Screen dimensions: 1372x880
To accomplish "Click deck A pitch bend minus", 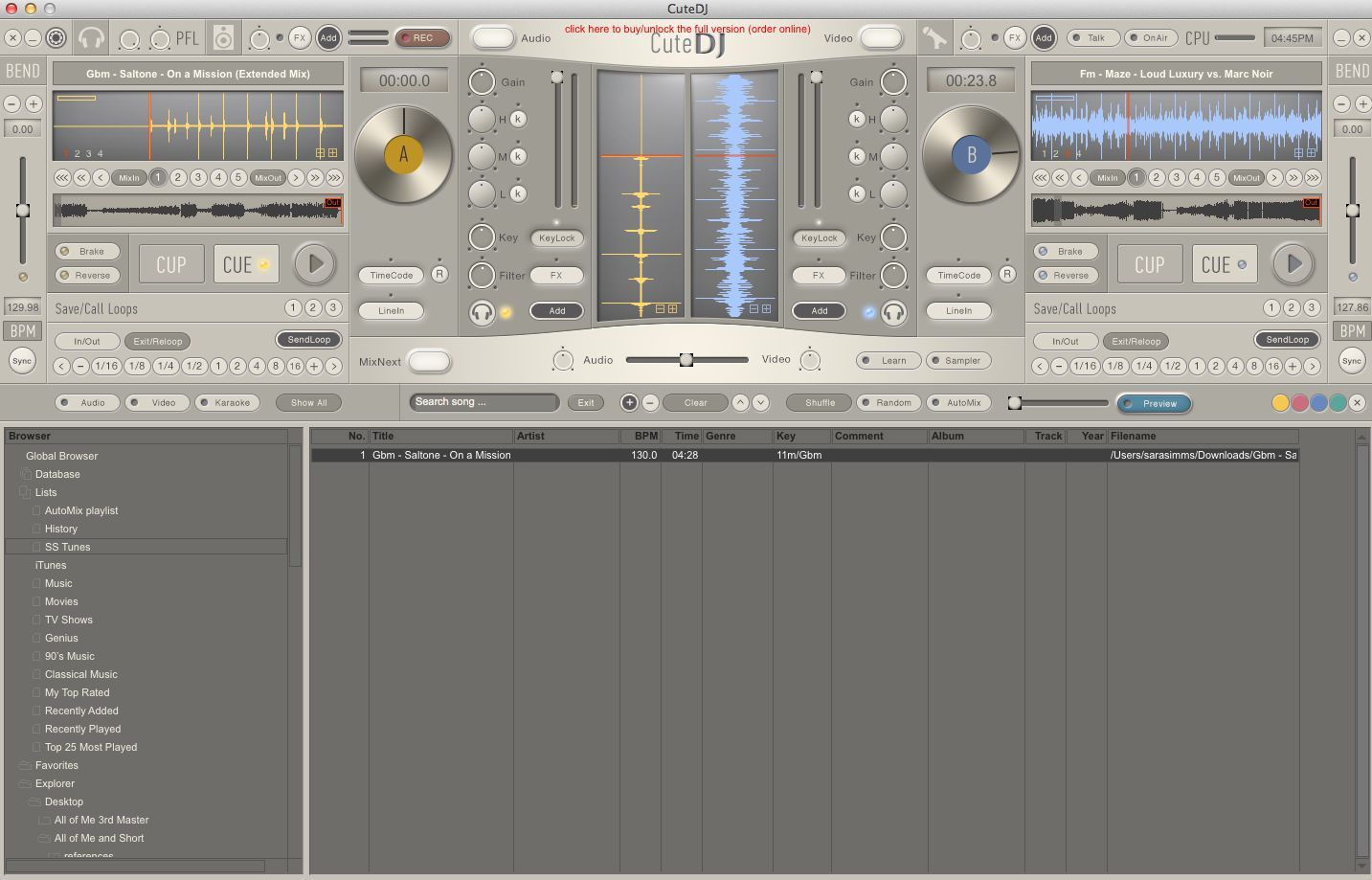I will [12, 103].
